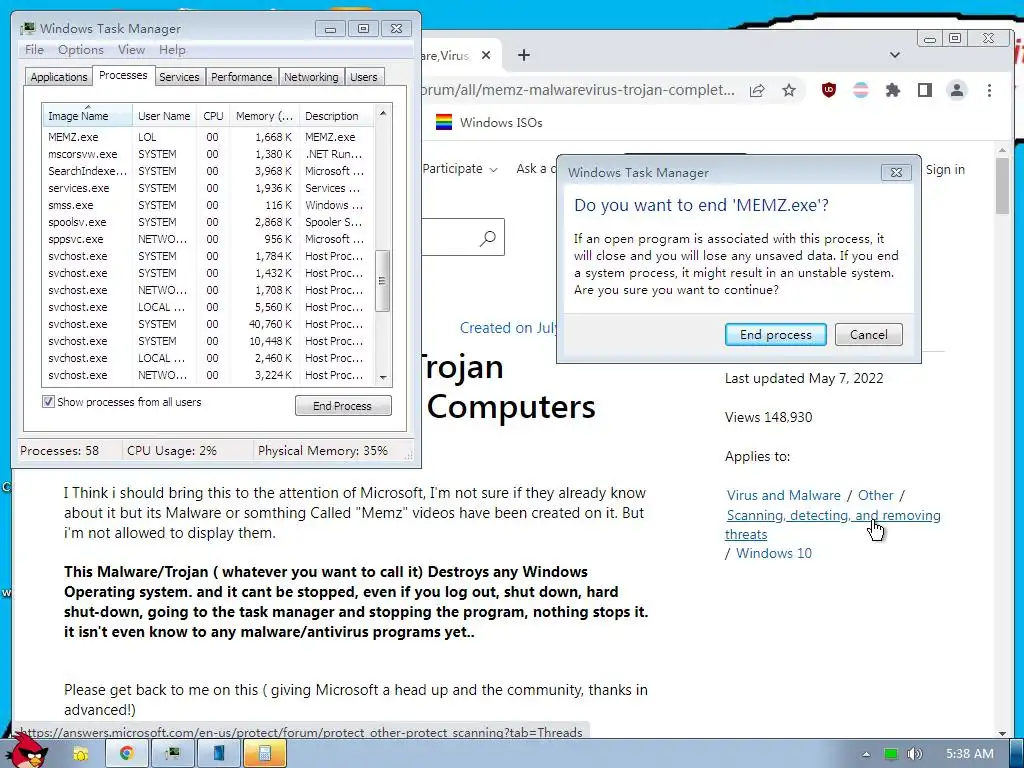Sort by User Name column header
Viewport: 1024px width, 768px height.
click(164, 116)
